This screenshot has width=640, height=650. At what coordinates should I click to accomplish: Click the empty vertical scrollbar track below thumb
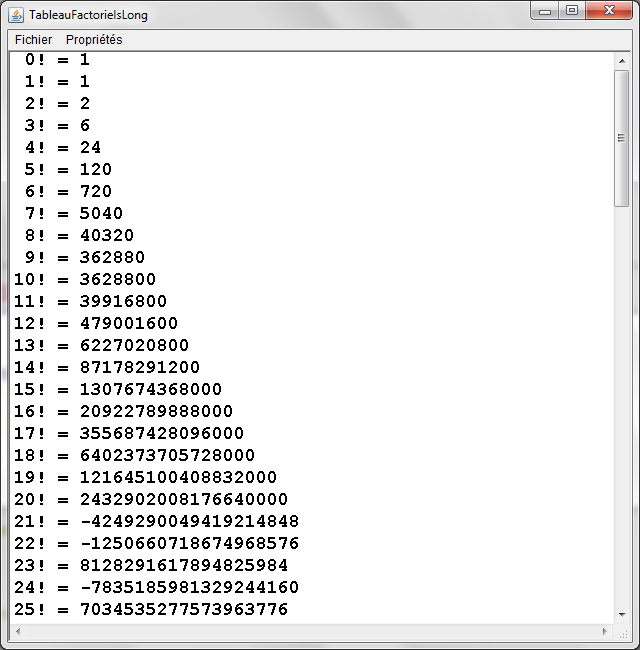point(622,400)
